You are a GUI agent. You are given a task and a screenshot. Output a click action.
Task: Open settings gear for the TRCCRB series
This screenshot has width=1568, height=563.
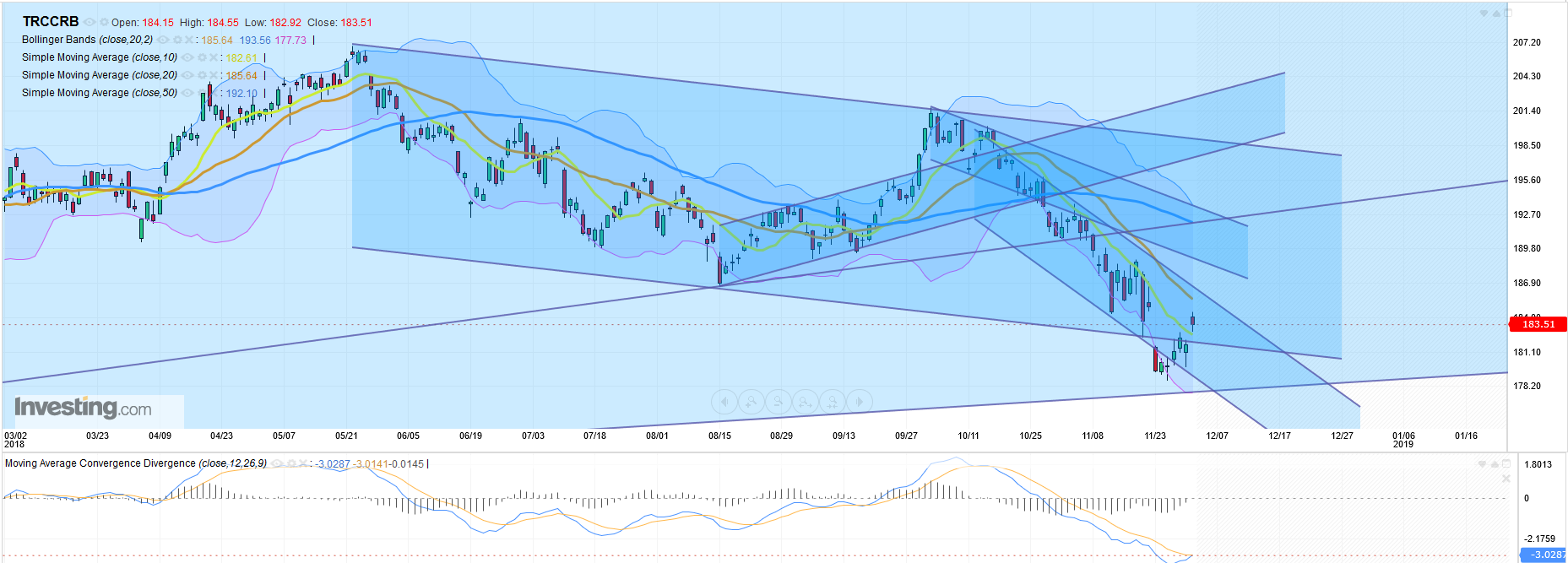tap(104, 22)
